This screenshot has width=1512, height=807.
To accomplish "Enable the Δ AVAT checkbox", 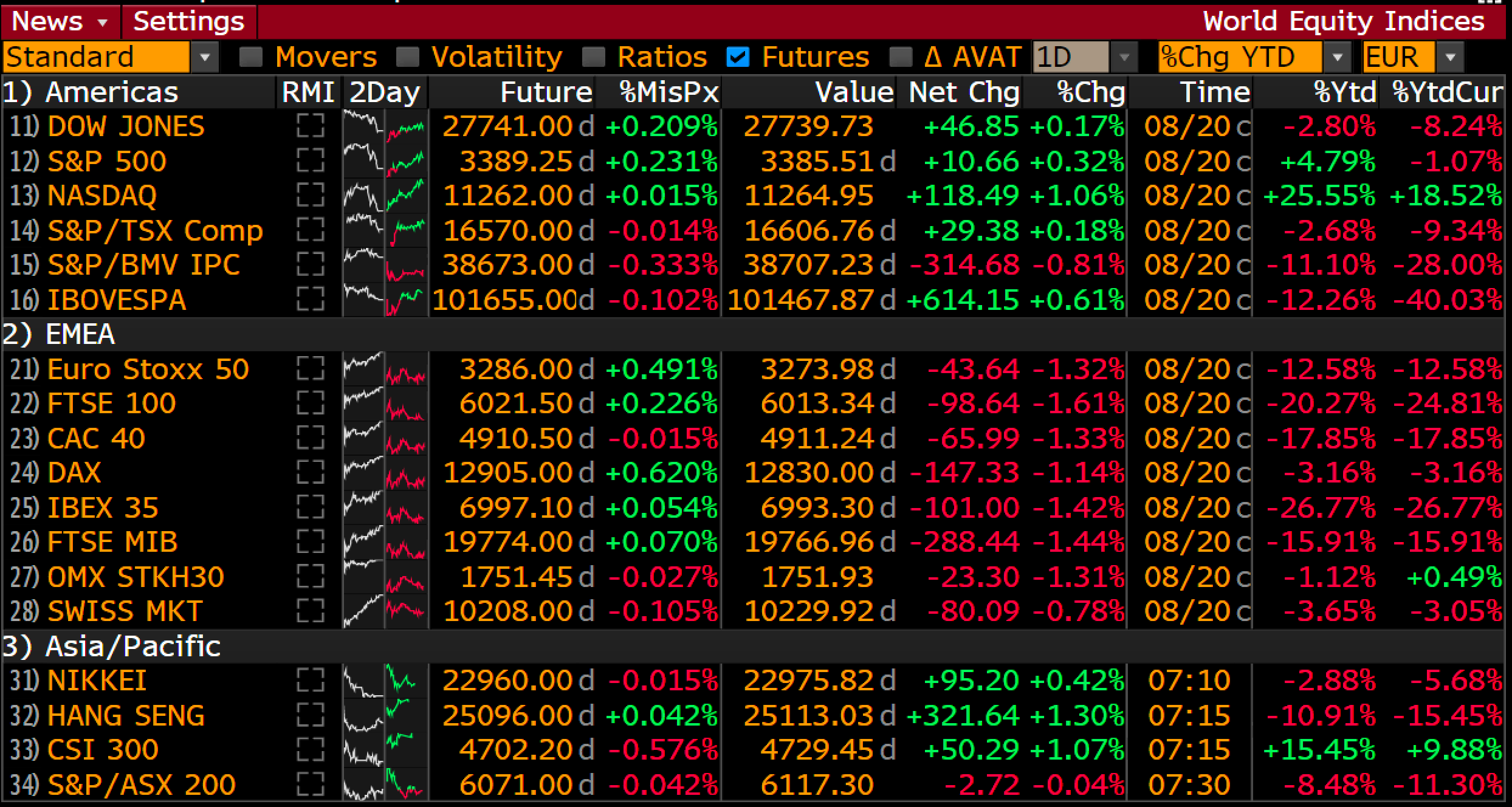I will pyautogui.click(x=900, y=58).
